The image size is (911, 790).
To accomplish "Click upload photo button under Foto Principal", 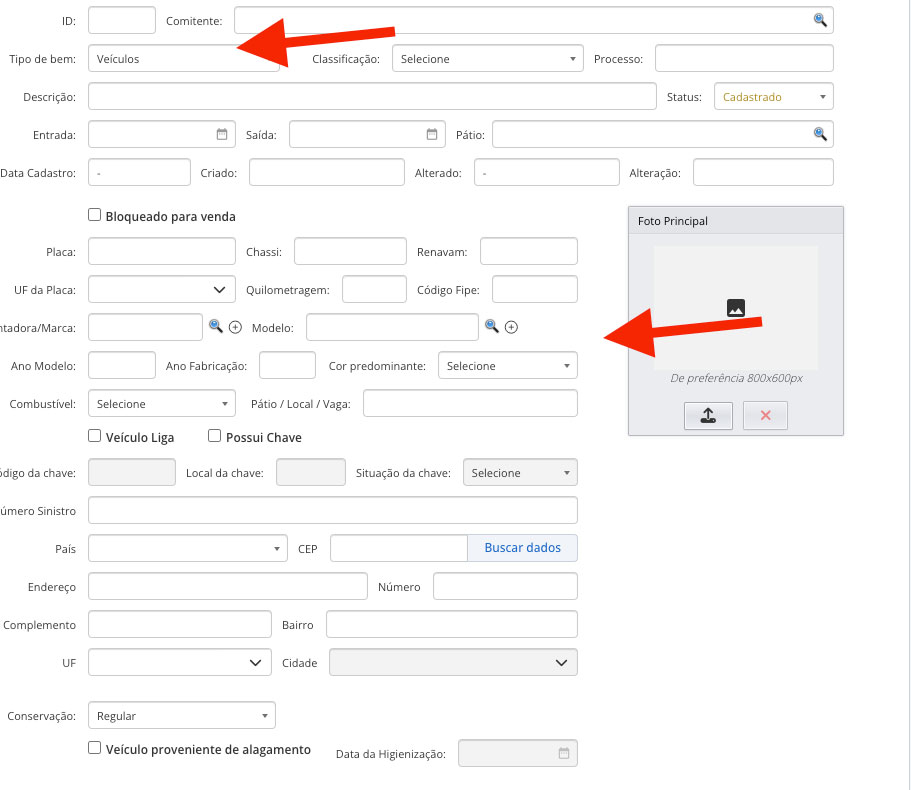I will tap(708, 416).
